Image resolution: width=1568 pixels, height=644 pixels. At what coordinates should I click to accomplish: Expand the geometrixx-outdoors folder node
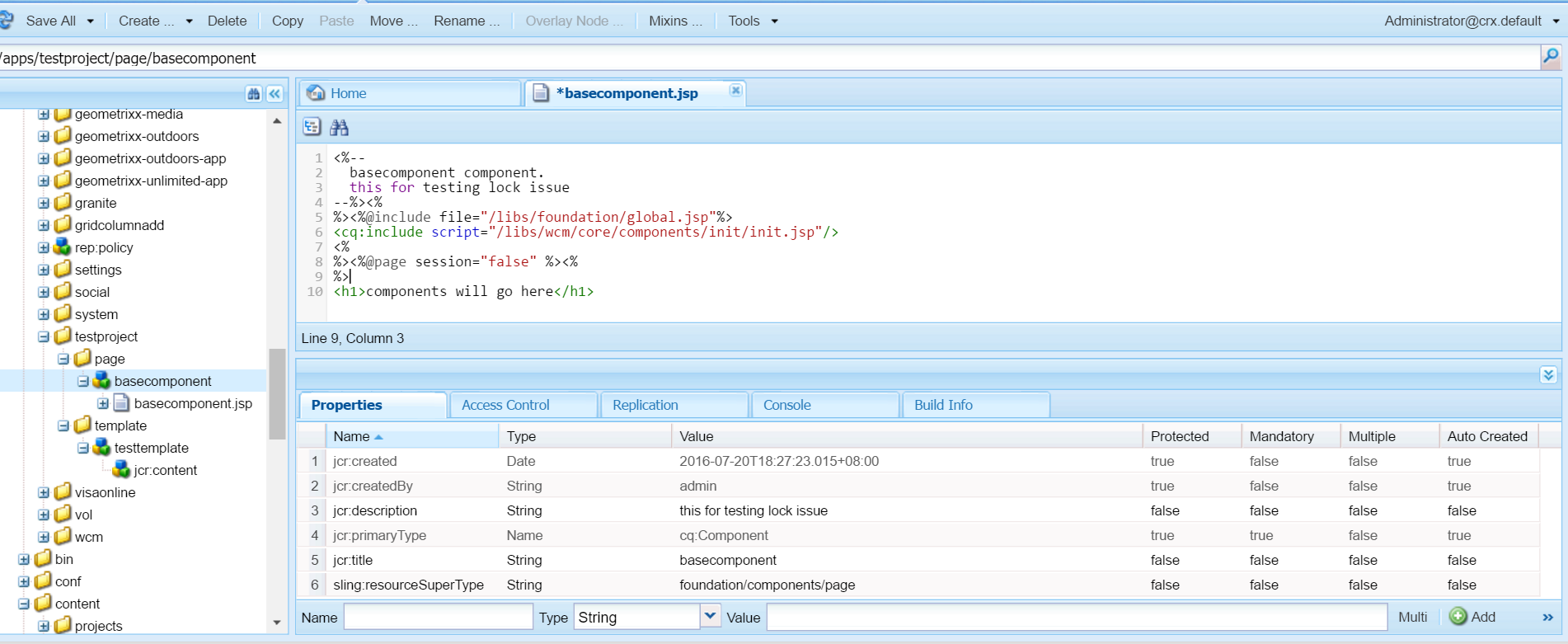coord(44,136)
